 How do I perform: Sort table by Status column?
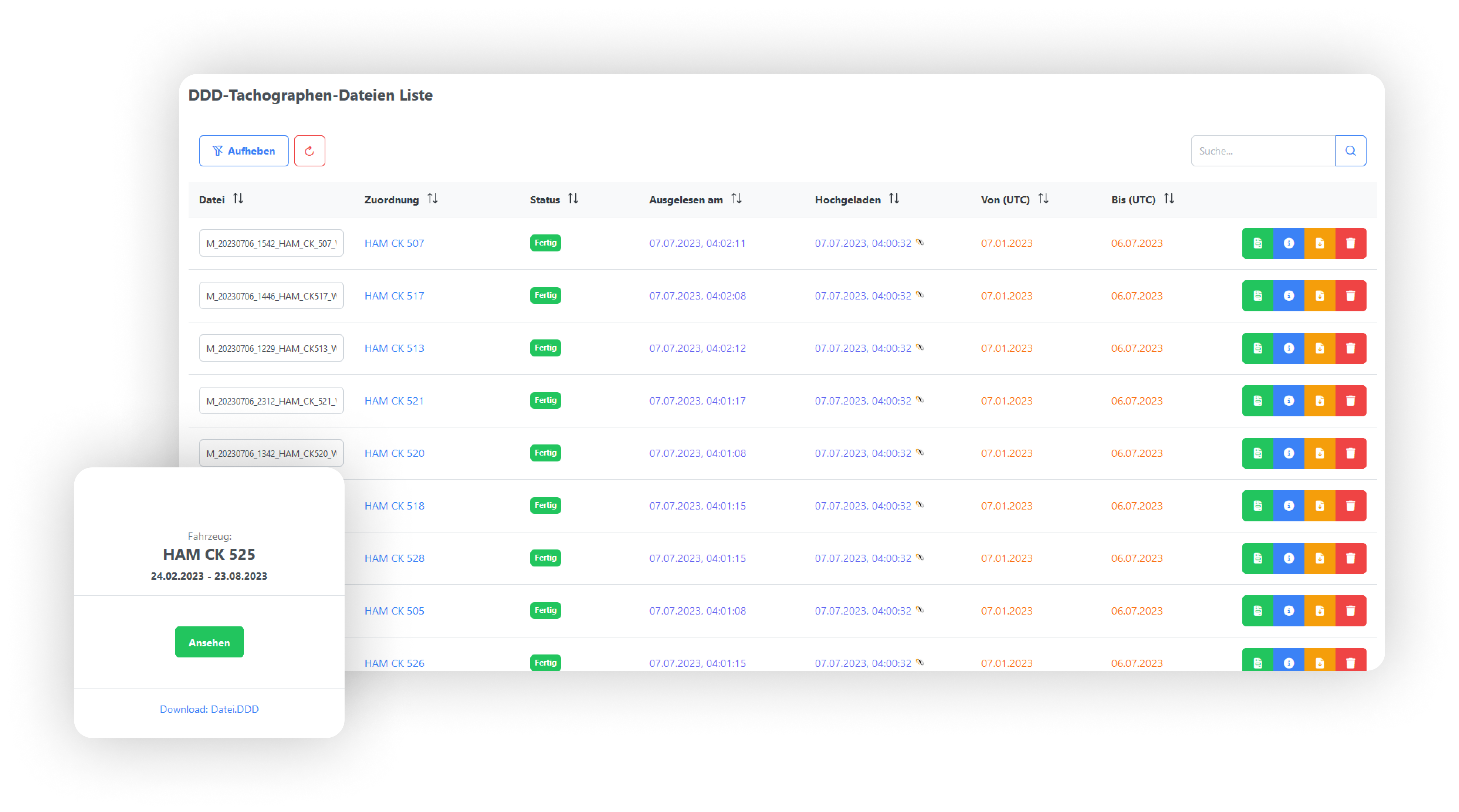point(573,199)
